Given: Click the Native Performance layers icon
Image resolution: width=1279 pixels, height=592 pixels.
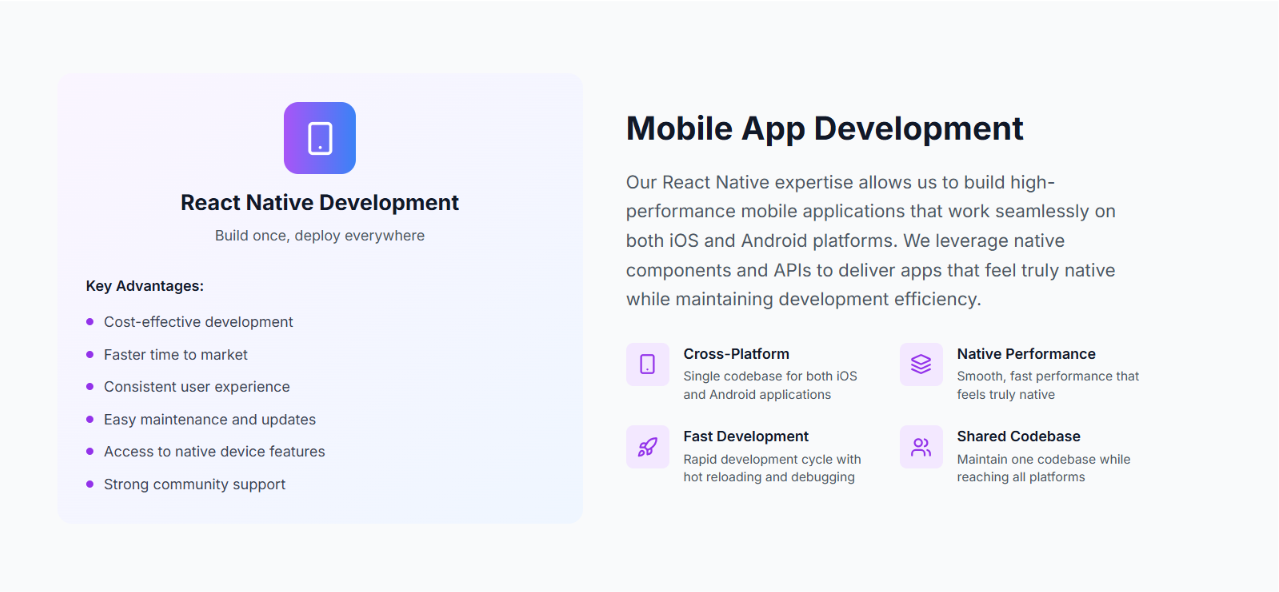Looking at the screenshot, I should point(921,364).
